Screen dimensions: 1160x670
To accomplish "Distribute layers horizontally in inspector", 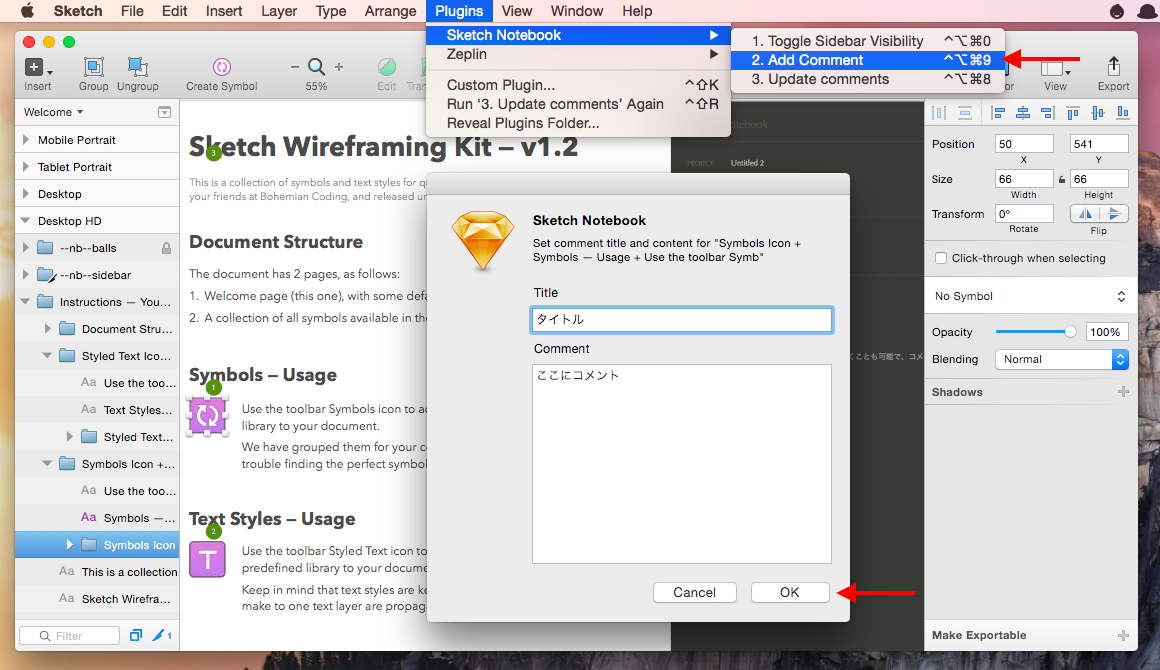I will tap(940, 112).
